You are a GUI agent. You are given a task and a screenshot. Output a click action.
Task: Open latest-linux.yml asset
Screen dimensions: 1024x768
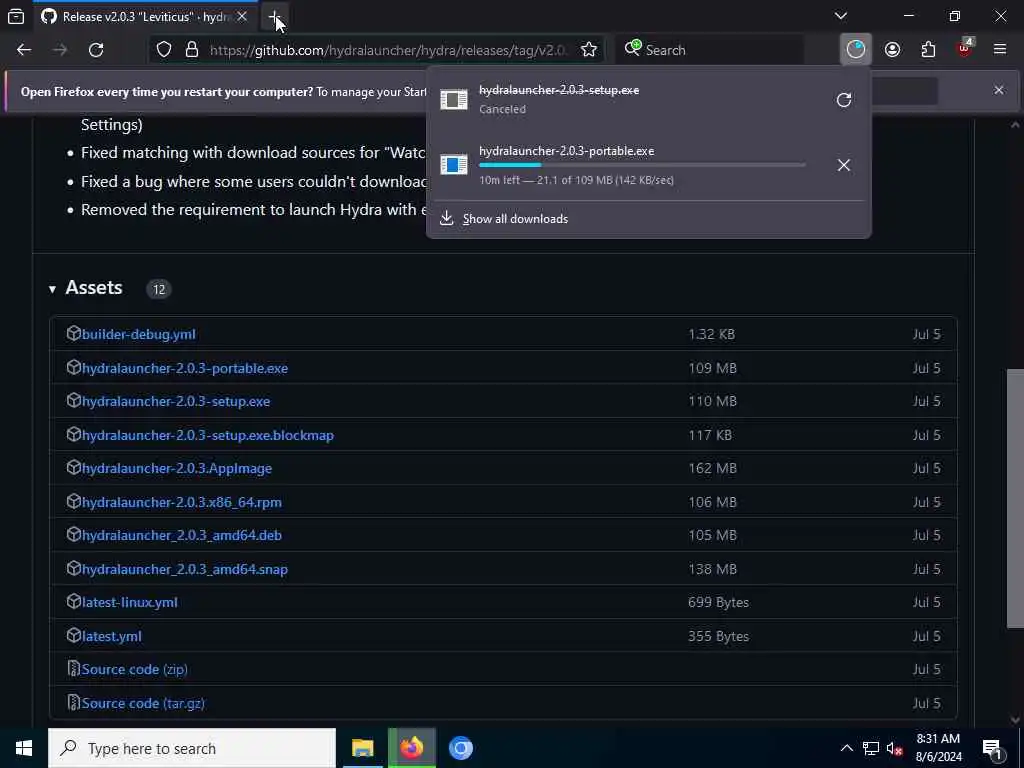129,603
